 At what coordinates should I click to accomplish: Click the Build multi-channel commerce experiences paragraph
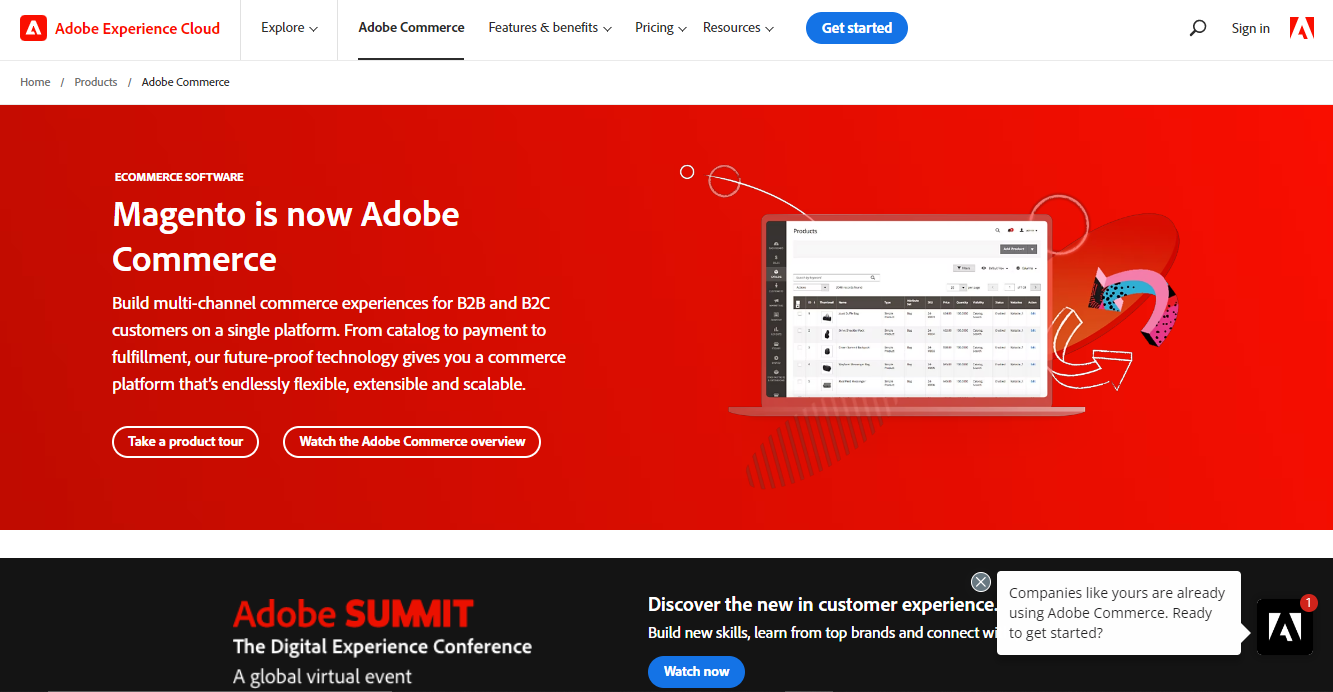[339, 343]
